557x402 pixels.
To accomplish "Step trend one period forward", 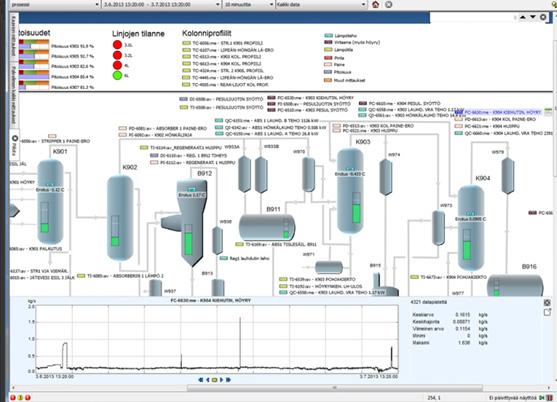I will point(221,380).
